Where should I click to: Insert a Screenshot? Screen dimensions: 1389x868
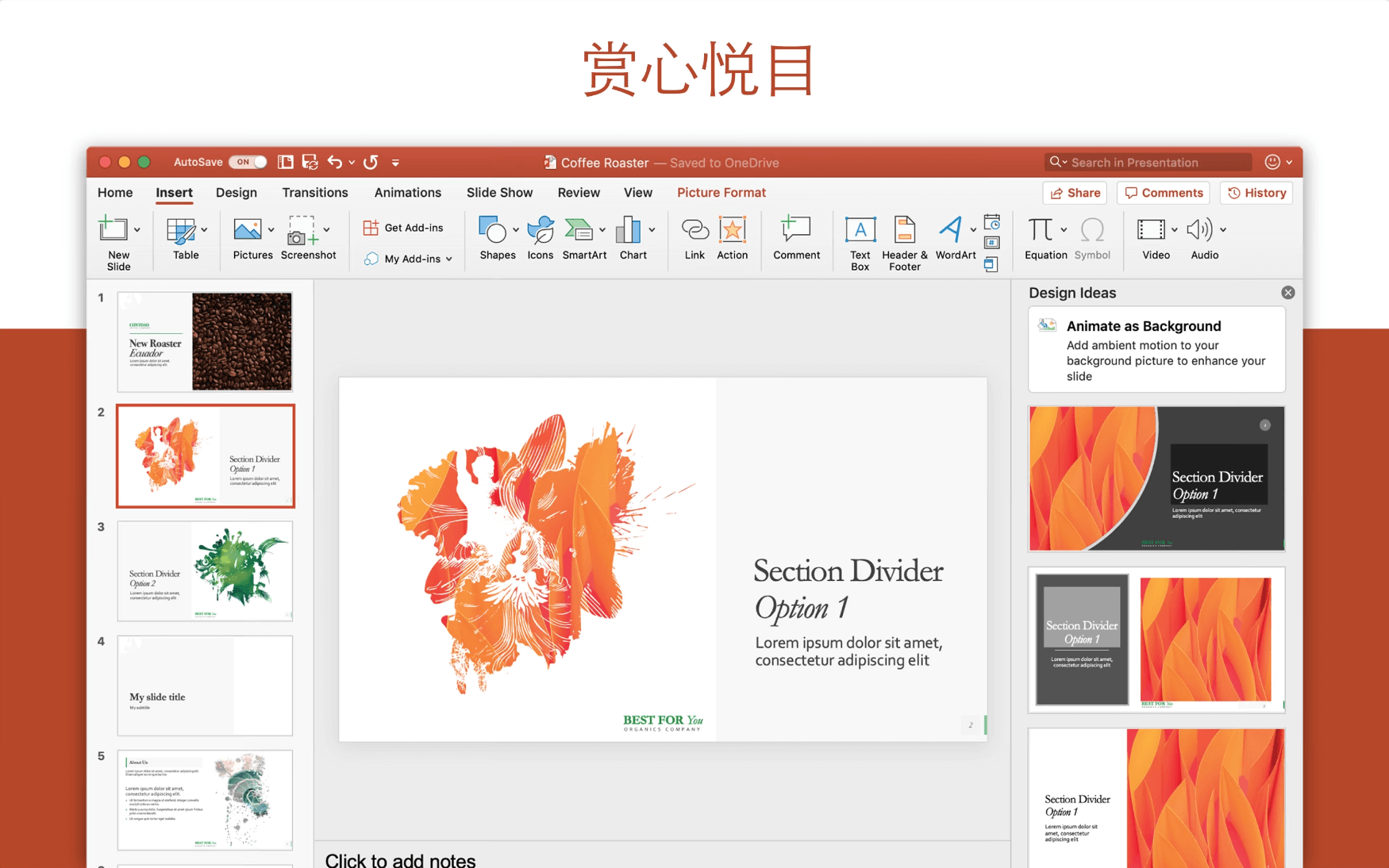click(304, 238)
